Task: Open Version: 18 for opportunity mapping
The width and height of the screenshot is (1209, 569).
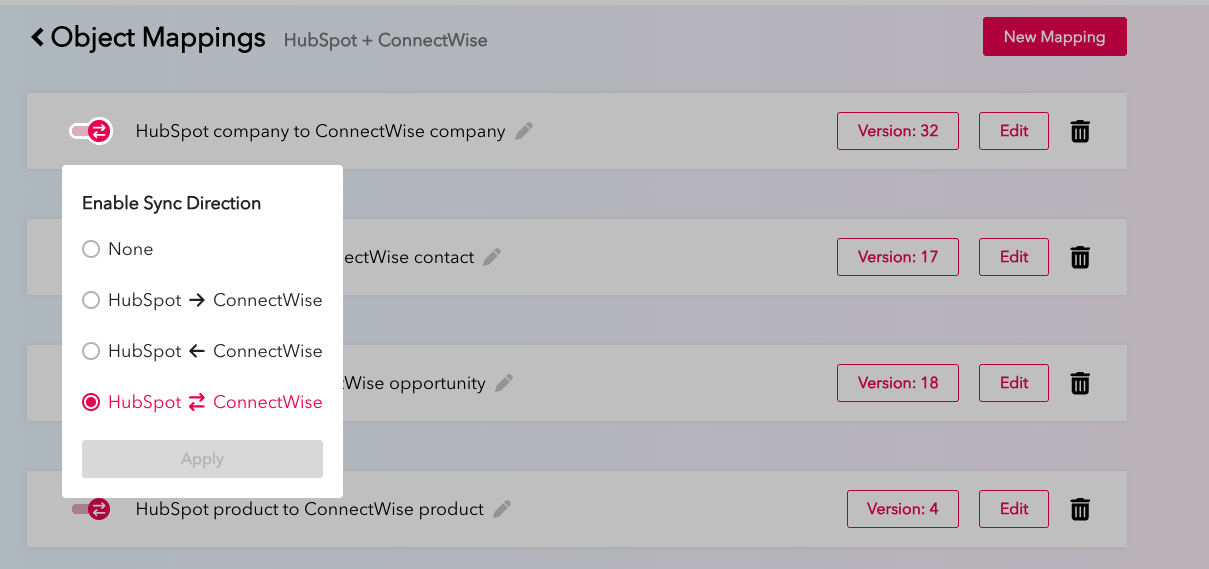Action: tap(897, 383)
